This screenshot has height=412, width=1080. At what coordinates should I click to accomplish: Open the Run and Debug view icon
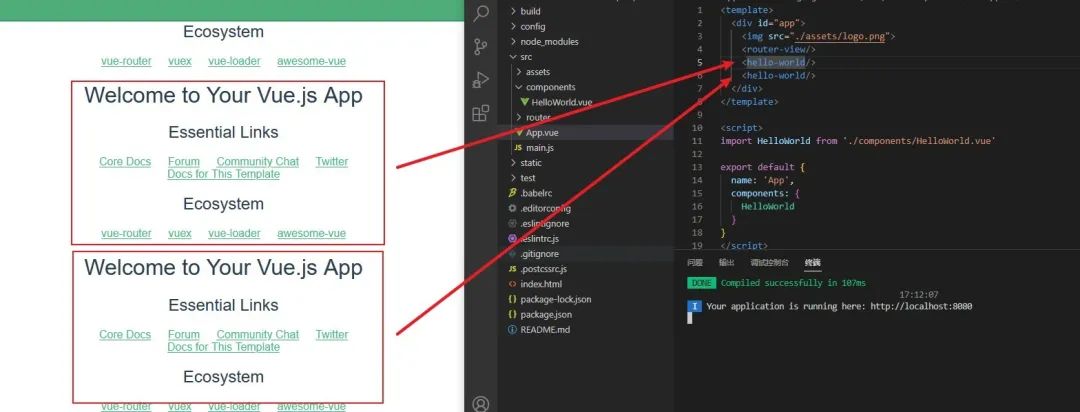click(481, 80)
